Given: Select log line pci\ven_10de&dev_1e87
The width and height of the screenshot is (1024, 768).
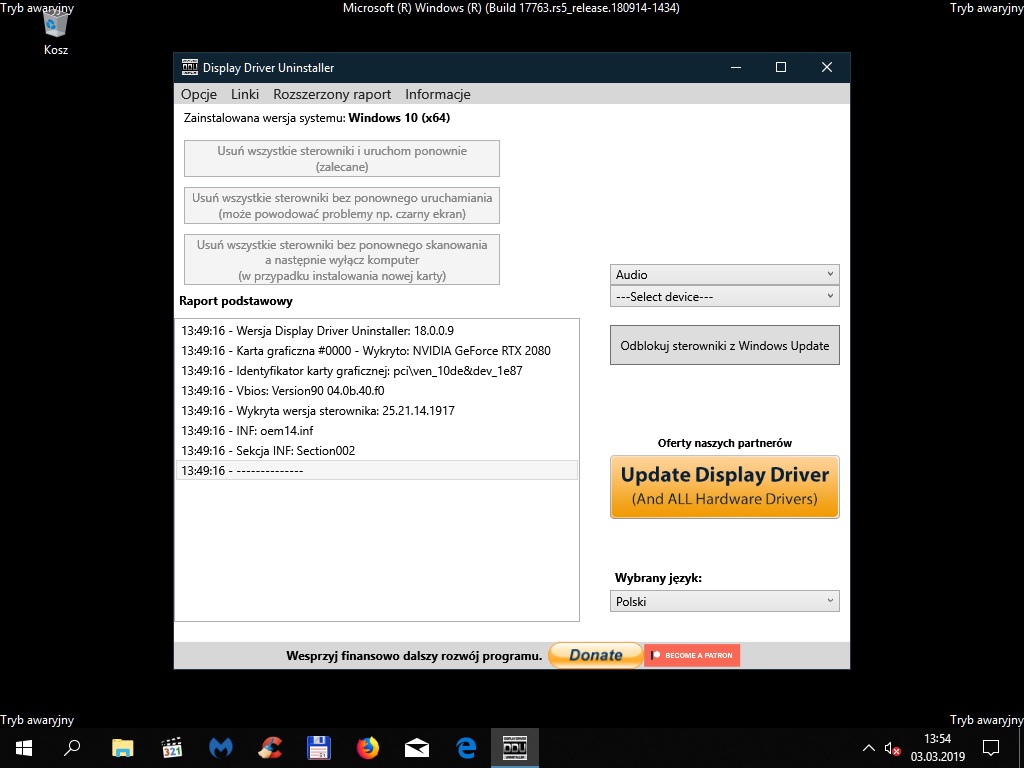Looking at the screenshot, I should pyautogui.click(x=377, y=371).
